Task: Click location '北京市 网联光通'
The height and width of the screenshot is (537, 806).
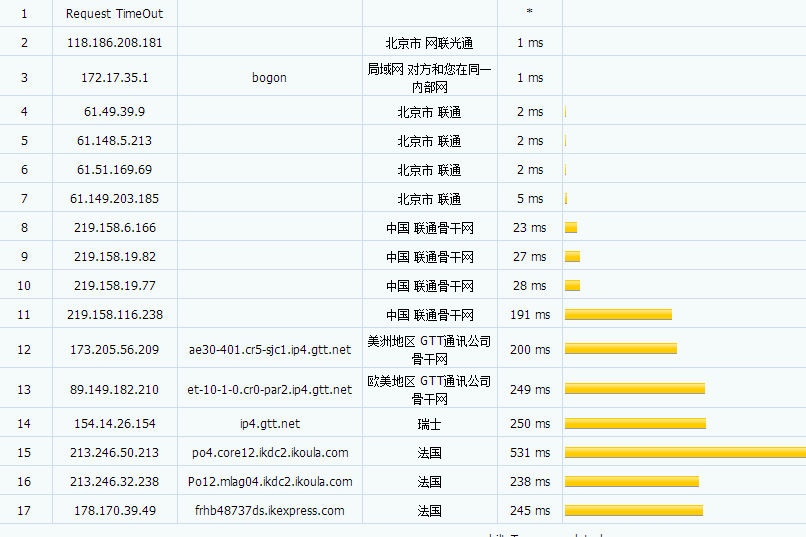Action: click(429, 43)
